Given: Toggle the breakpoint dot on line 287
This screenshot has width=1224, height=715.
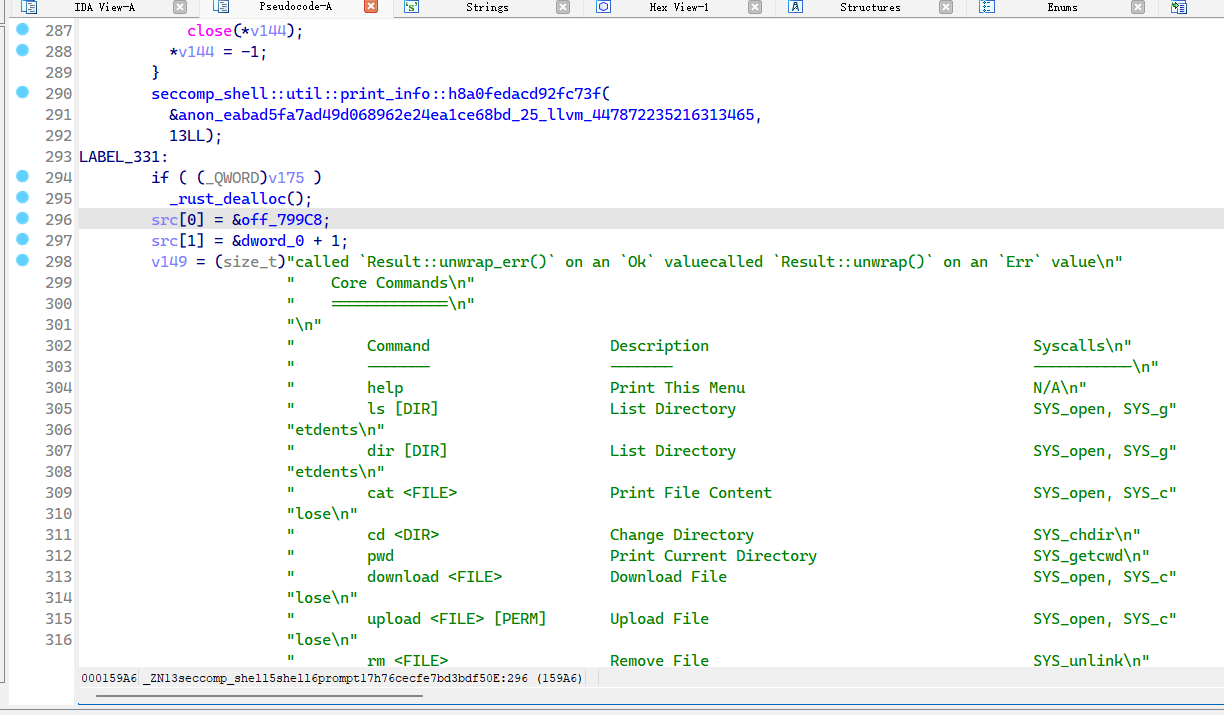Looking at the screenshot, I should pos(23,30).
